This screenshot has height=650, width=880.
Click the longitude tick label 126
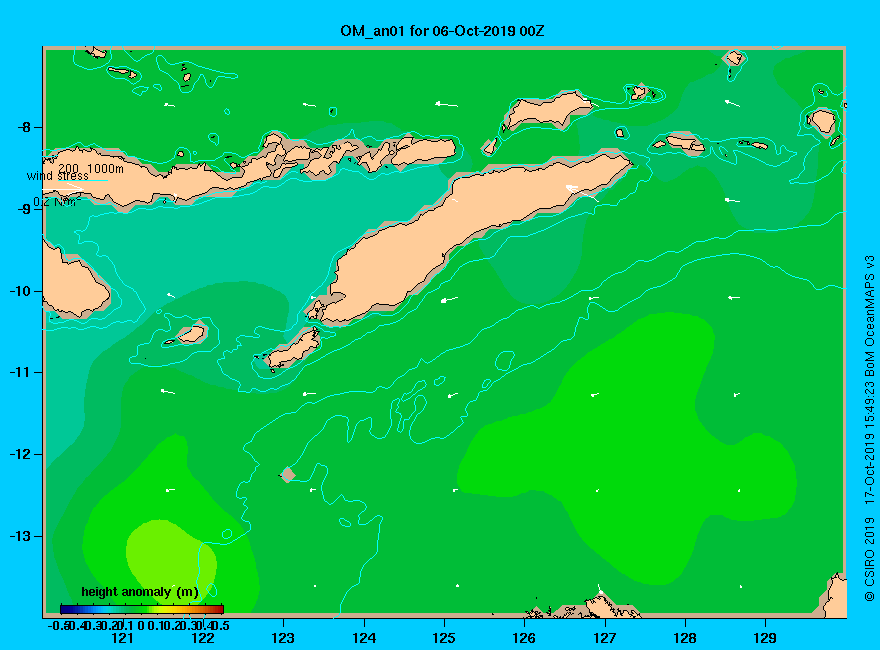(x=524, y=638)
